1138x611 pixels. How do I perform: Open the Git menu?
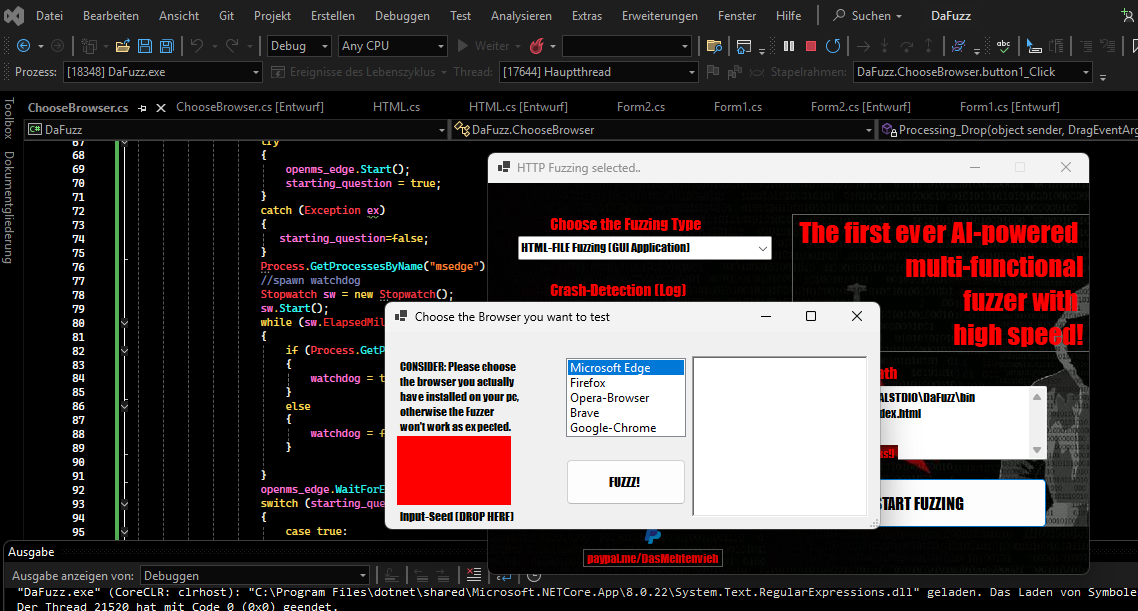coord(226,15)
